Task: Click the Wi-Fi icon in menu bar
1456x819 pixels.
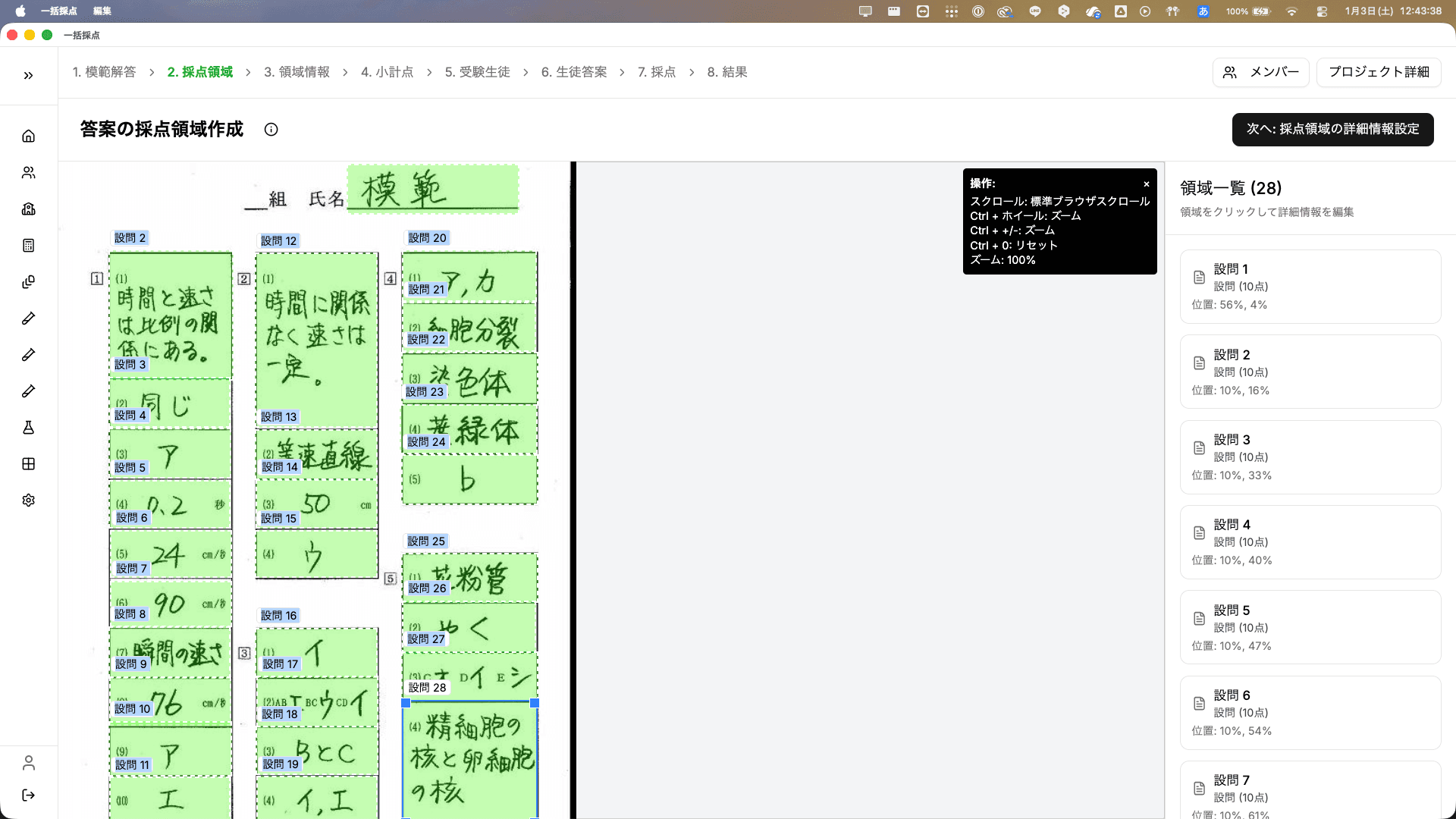Action: pyautogui.click(x=1291, y=11)
